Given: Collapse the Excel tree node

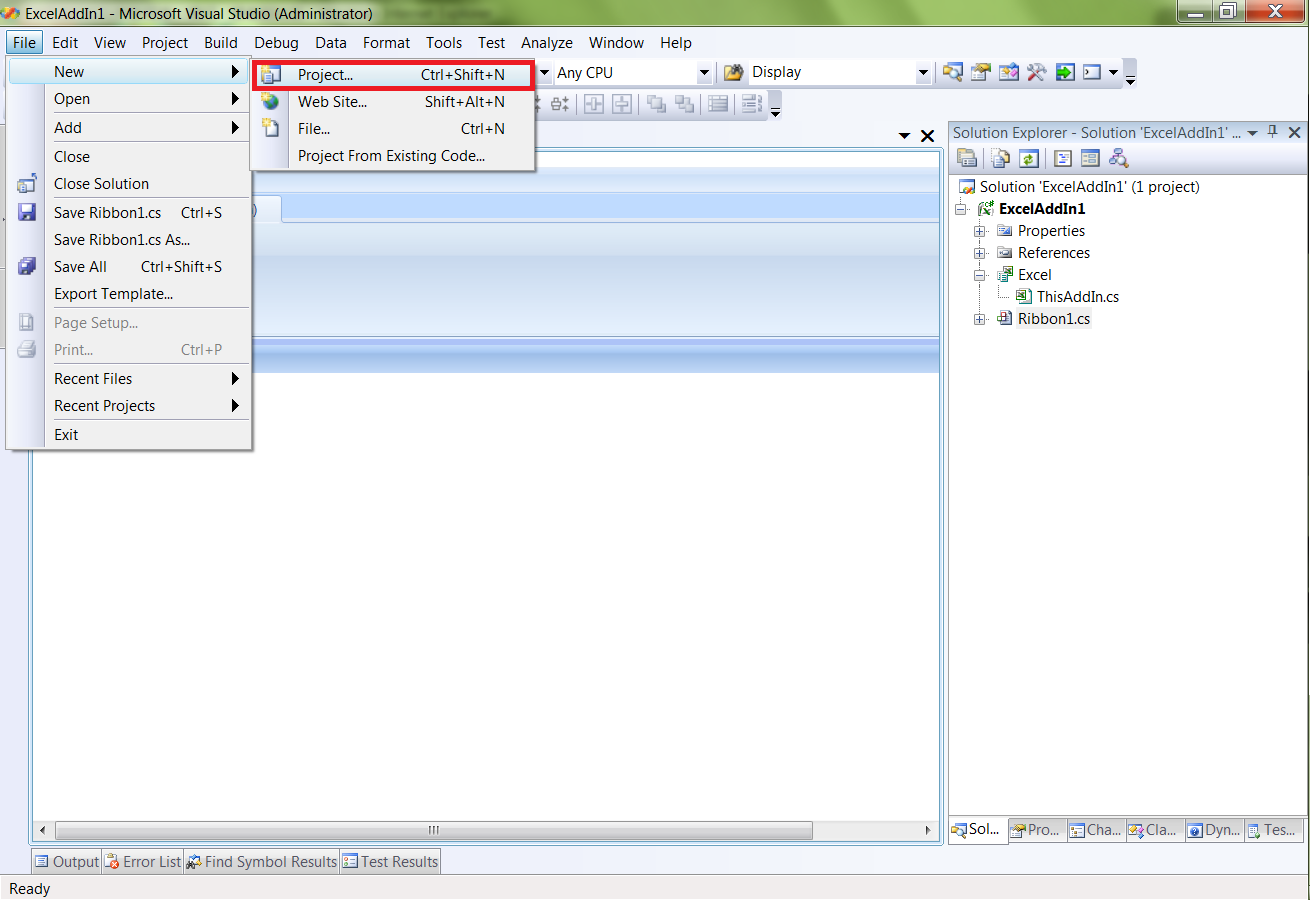Looking at the screenshot, I should (980, 275).
